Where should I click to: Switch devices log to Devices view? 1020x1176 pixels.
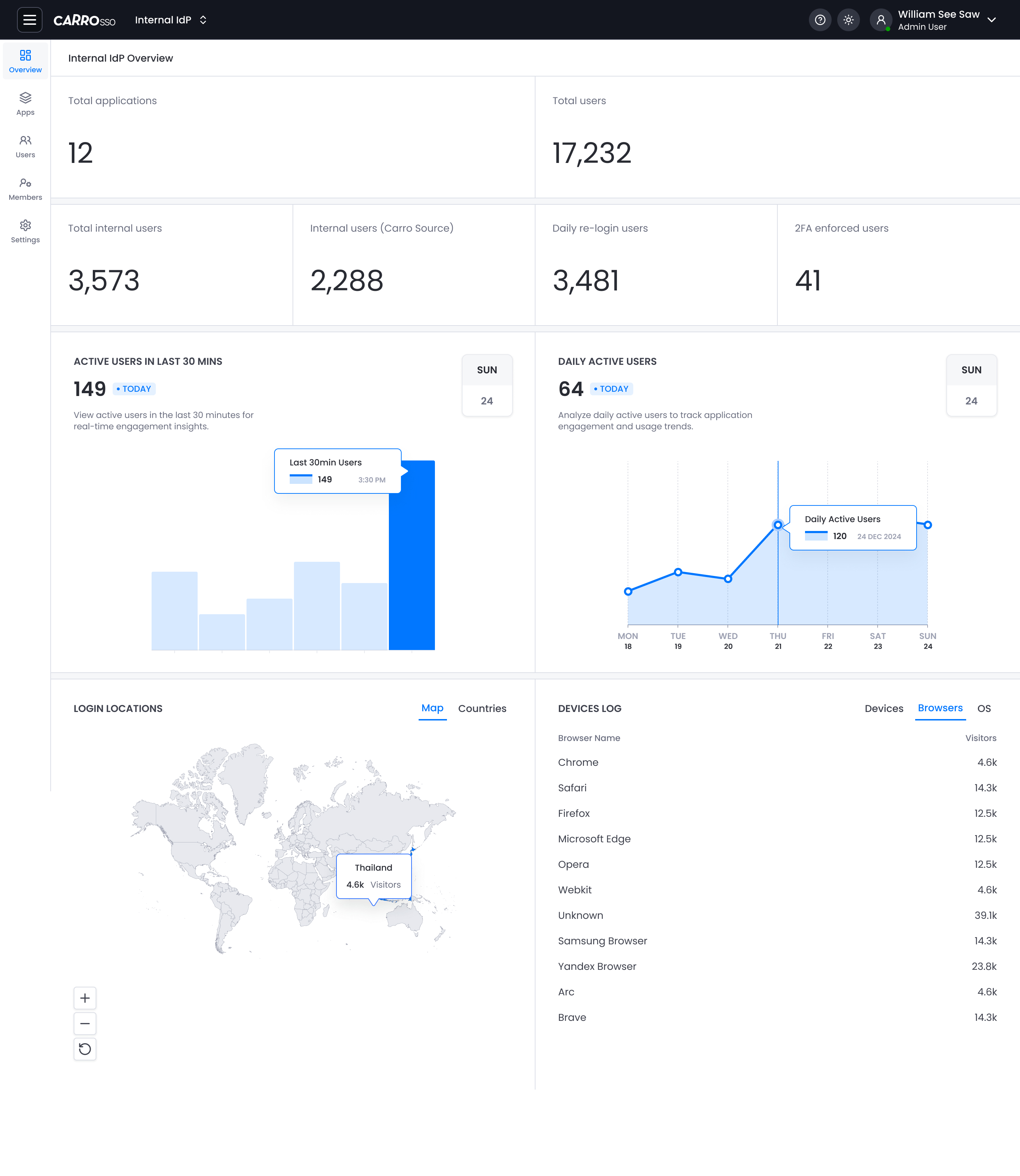click(x=884, y=708)
